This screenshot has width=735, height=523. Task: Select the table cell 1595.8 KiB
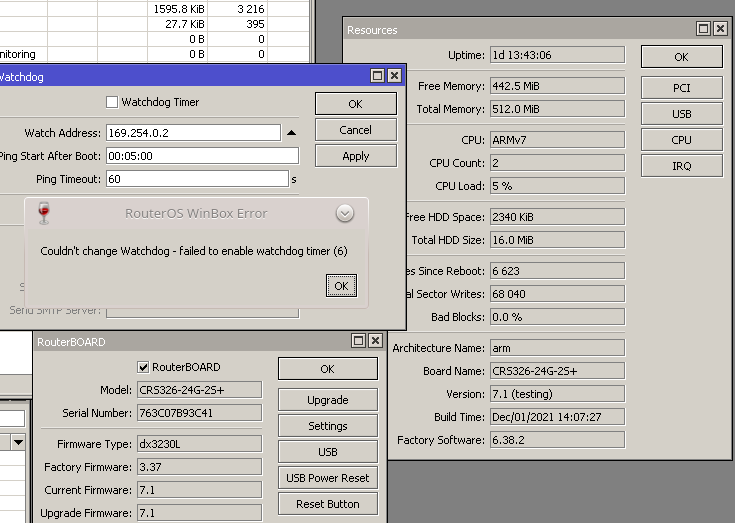(178, 9)
